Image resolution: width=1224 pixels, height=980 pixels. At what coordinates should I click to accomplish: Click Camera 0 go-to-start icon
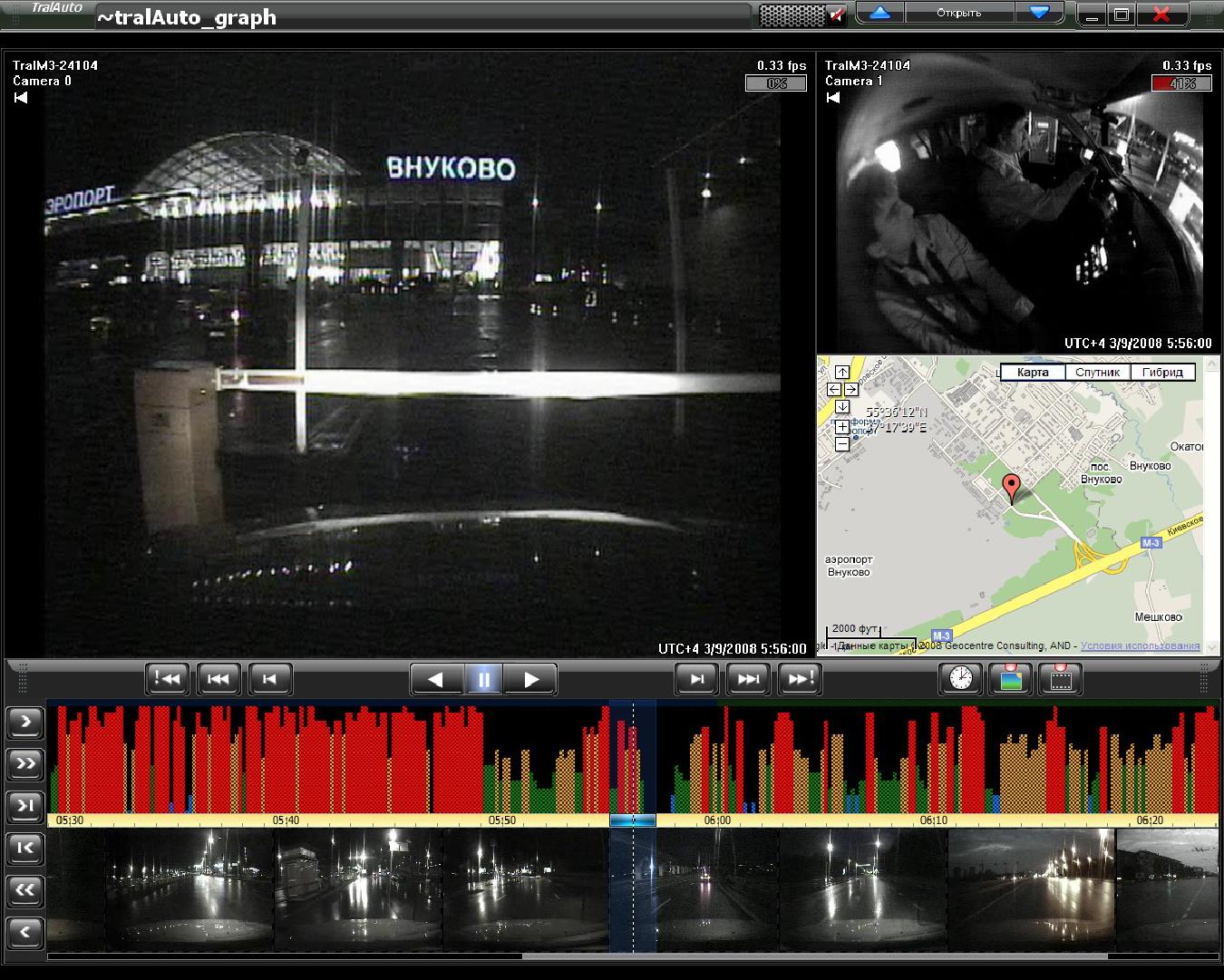(21, 98)
